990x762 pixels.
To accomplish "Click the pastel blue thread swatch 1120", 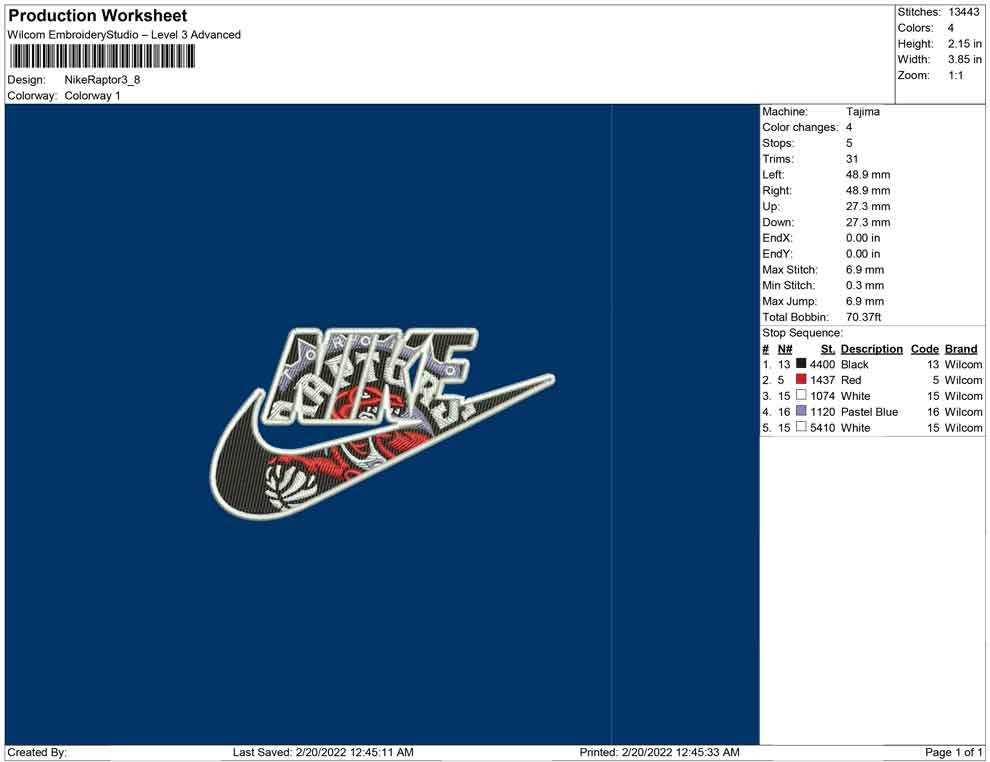I will point(801,411).
